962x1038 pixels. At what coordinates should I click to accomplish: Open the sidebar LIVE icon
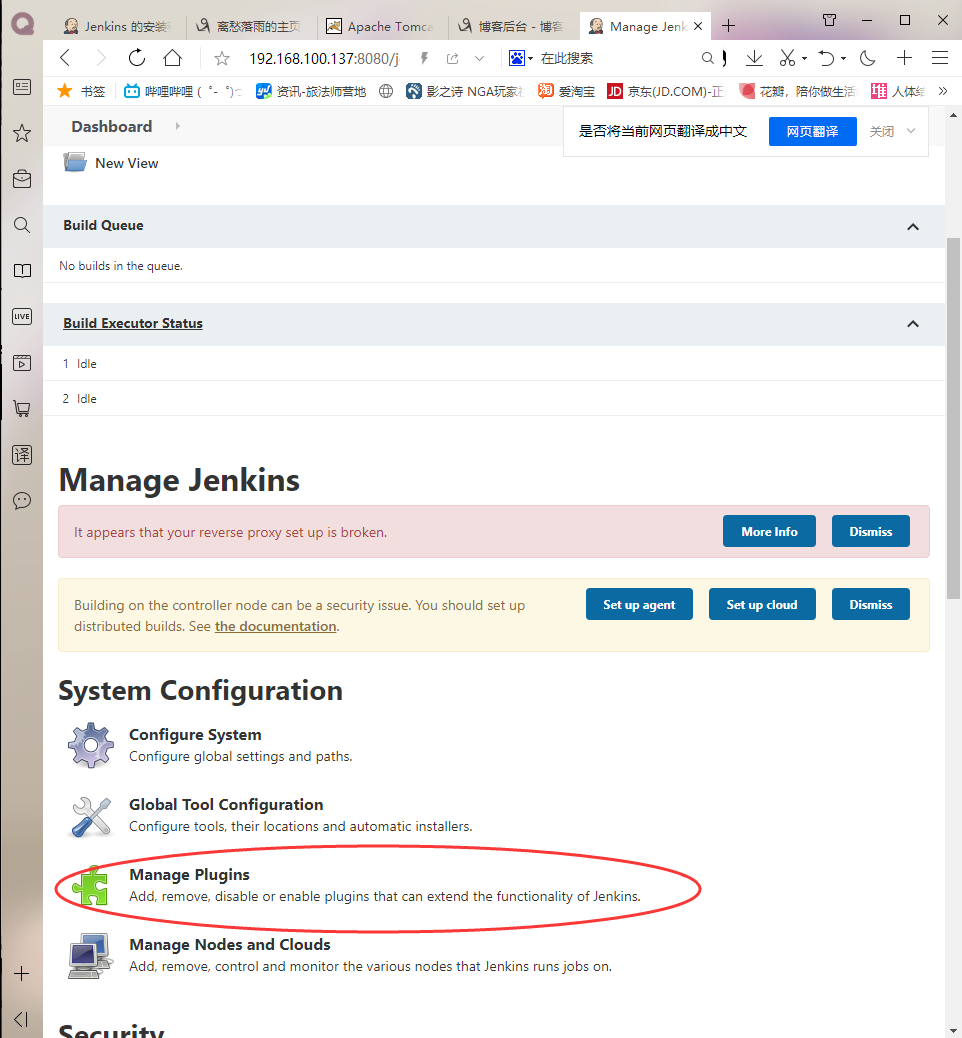(22, 316)
